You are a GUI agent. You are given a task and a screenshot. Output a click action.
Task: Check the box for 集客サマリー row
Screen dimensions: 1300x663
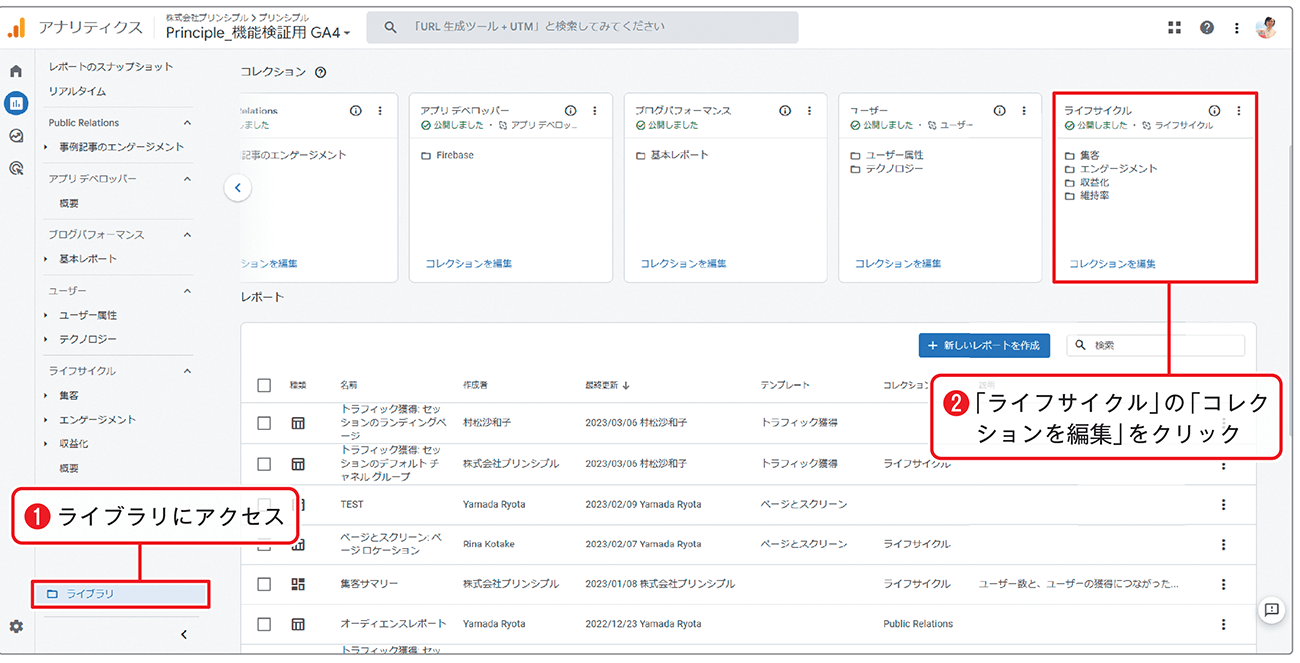tap(264, 584)
